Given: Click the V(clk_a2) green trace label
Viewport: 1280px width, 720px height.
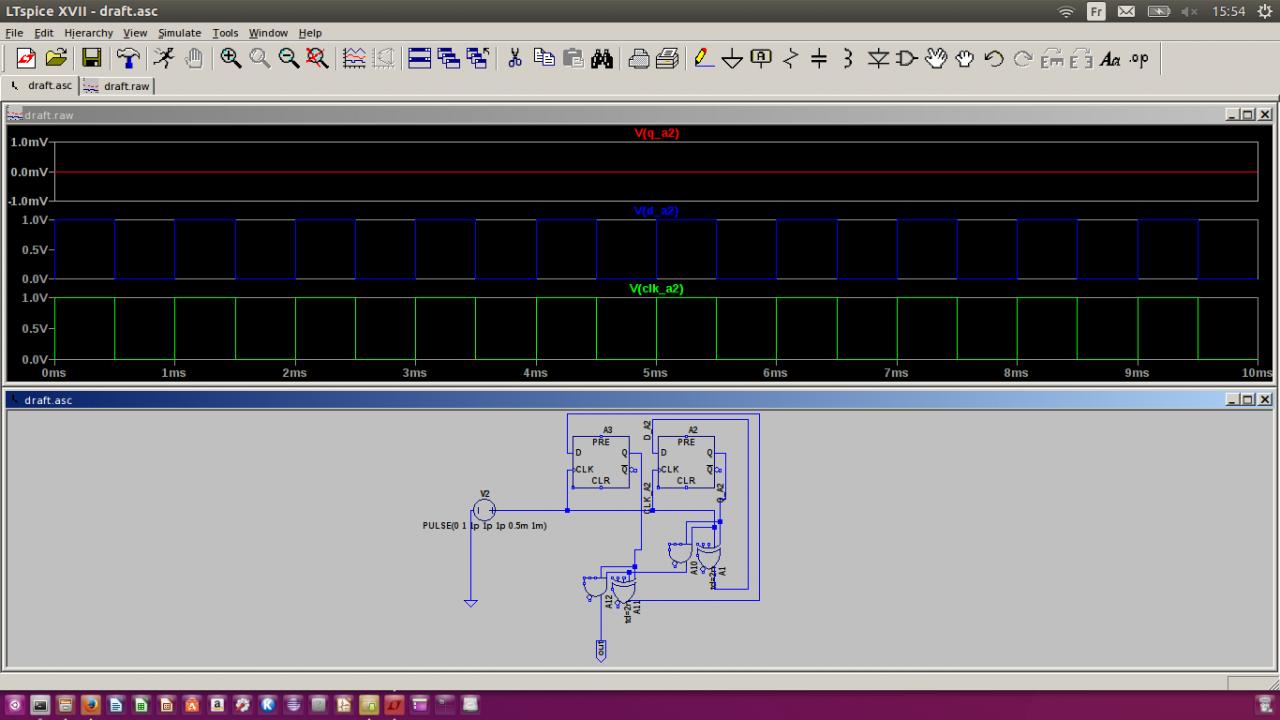Looking at the screenshot, I should click(656, 288).
